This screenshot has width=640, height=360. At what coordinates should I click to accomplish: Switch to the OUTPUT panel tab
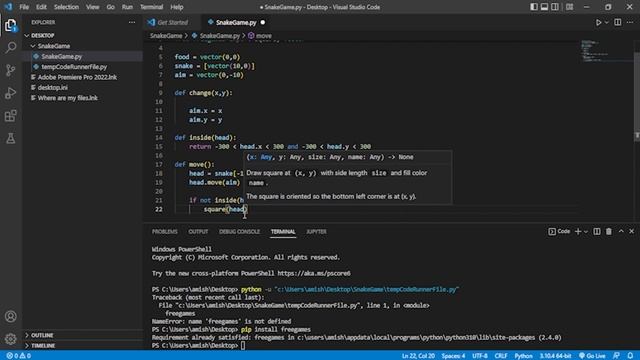click(x=198, y=231)
